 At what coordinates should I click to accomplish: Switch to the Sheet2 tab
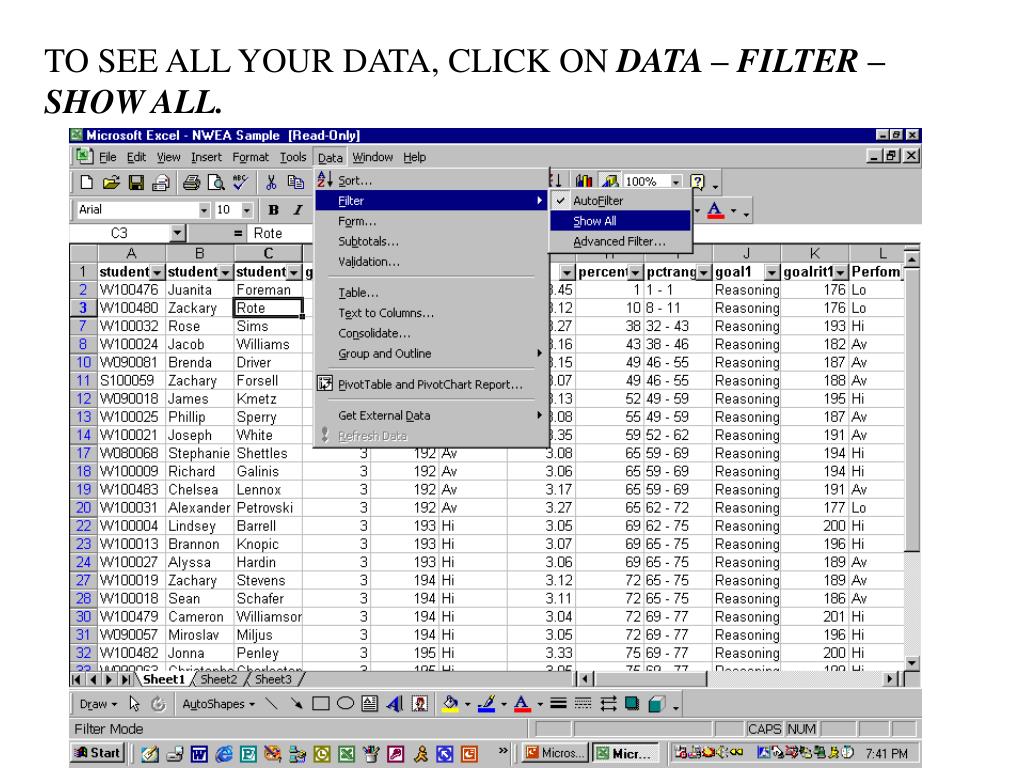tap(218, 679)
